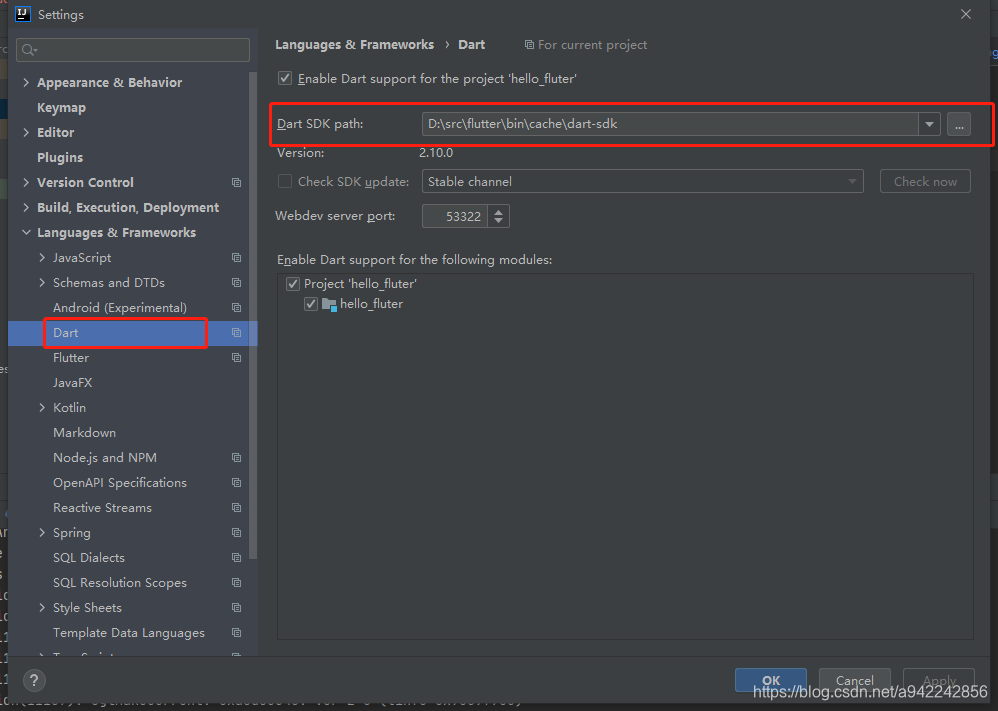
Task: Click the settings icon next to Markdown
Action: pyautogui.click(x=236, y=432)
